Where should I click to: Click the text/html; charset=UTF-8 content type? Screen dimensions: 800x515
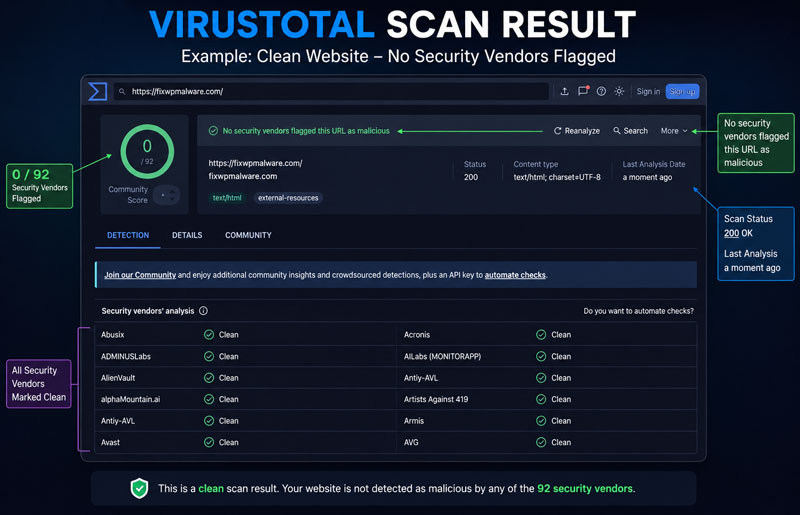click(557, 177)
